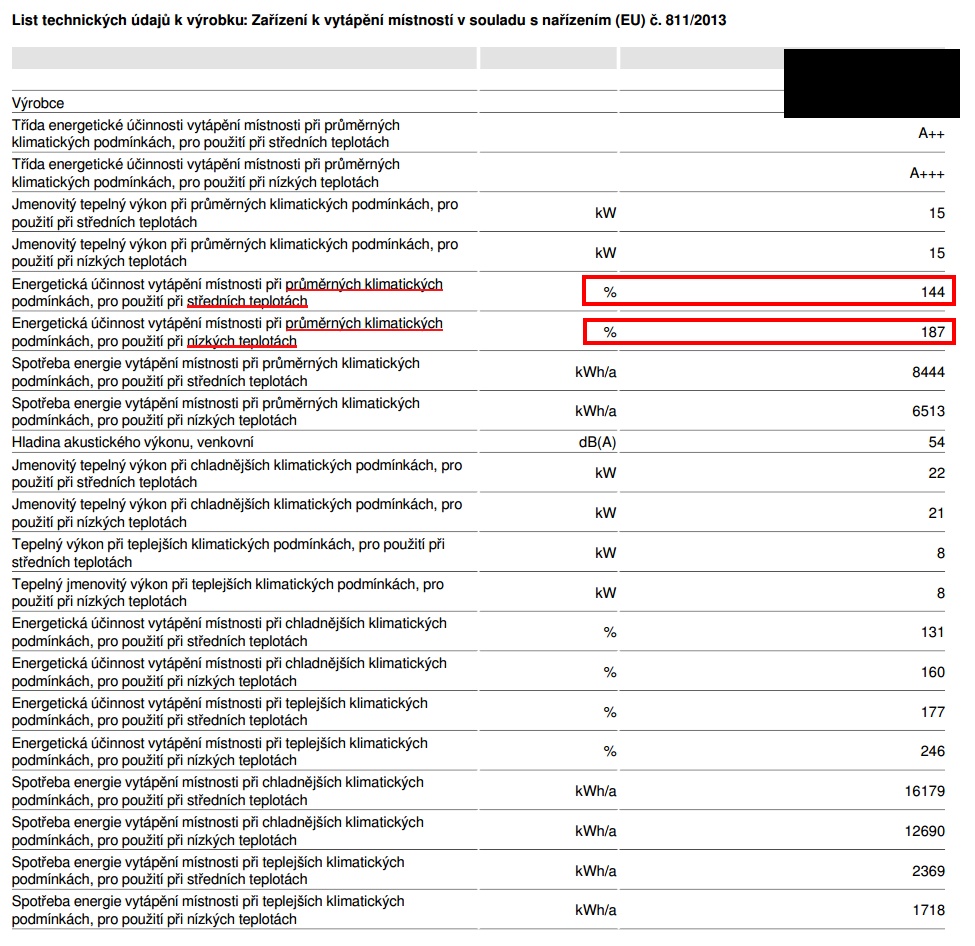The height and width of the screenshot is (946, 975).
Task: Select the sound power value 54
Action: click(x=936, y=442)
